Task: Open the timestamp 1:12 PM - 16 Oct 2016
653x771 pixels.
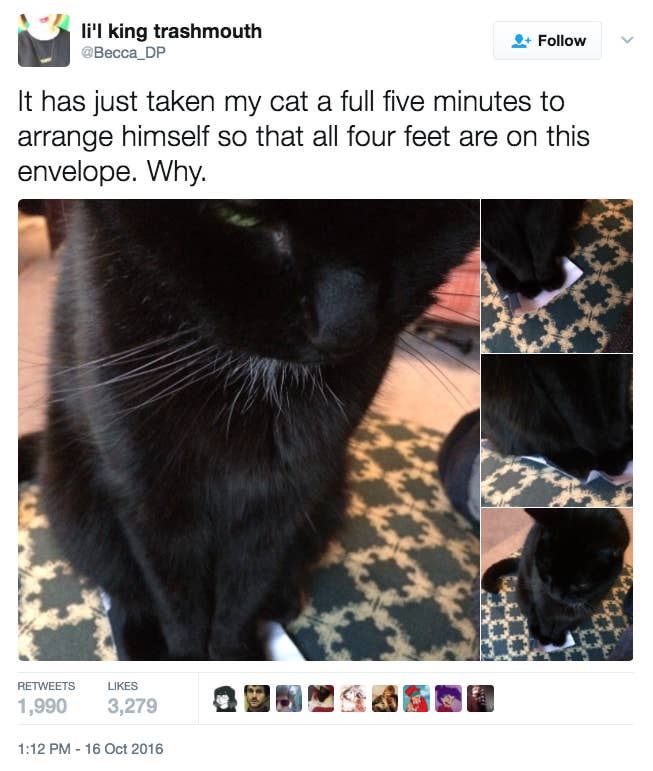Action: [90, 749]
